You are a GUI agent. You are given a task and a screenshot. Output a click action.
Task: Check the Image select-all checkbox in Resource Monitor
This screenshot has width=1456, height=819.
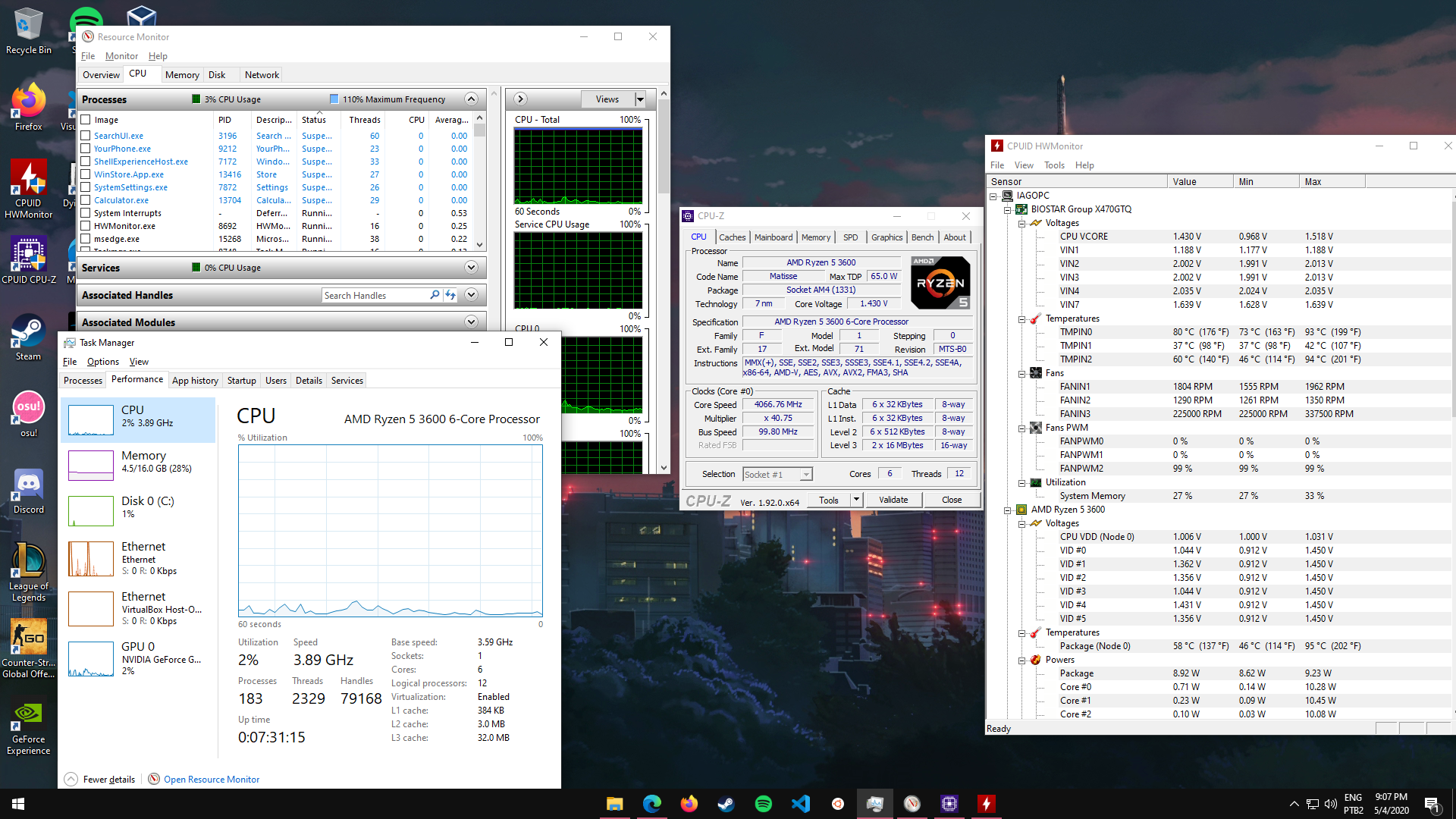[86, 120]
